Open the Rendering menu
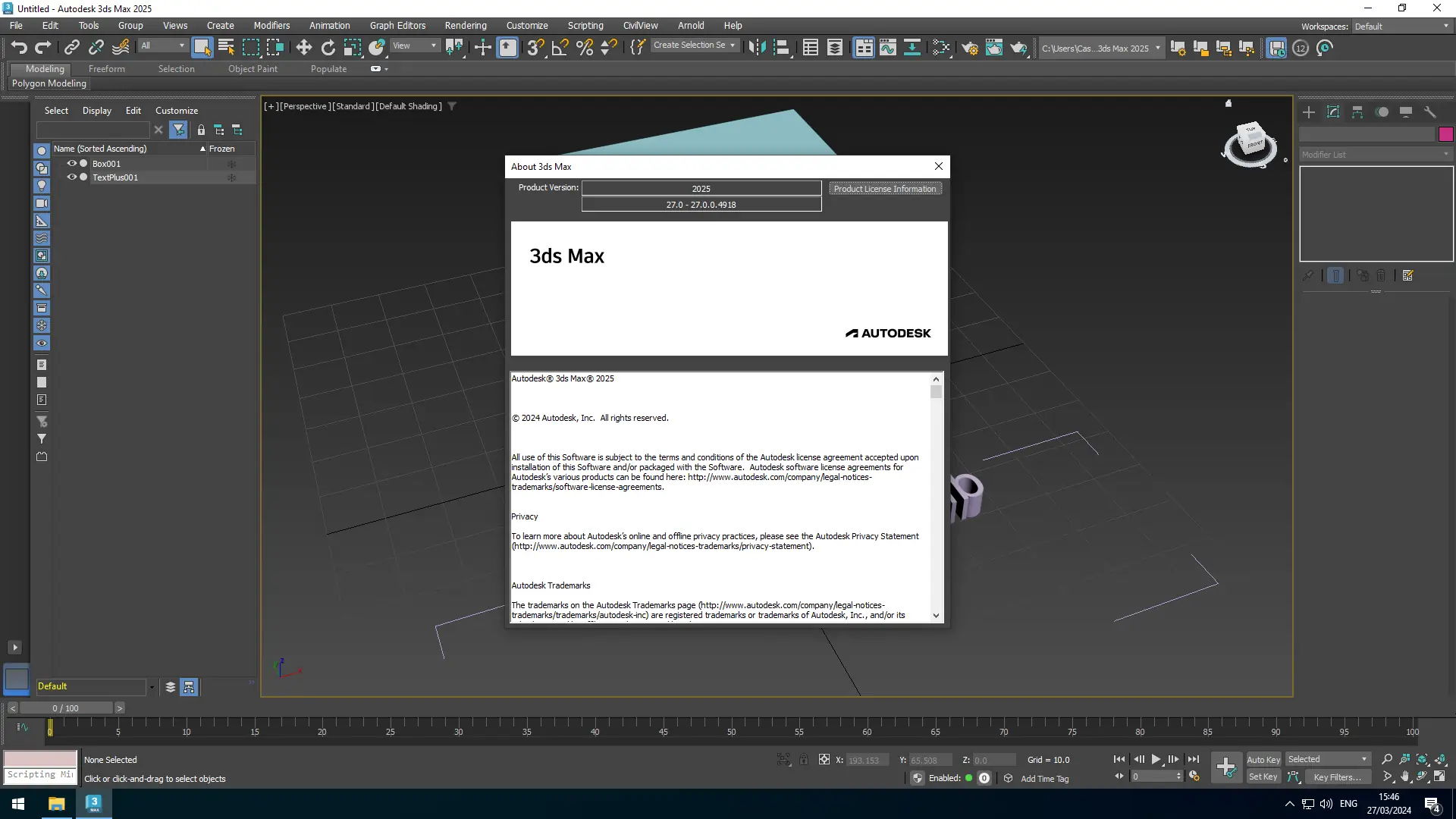The height and width of the screenshot is (819, 1456). pyautogui.click(x=465, y=25)
